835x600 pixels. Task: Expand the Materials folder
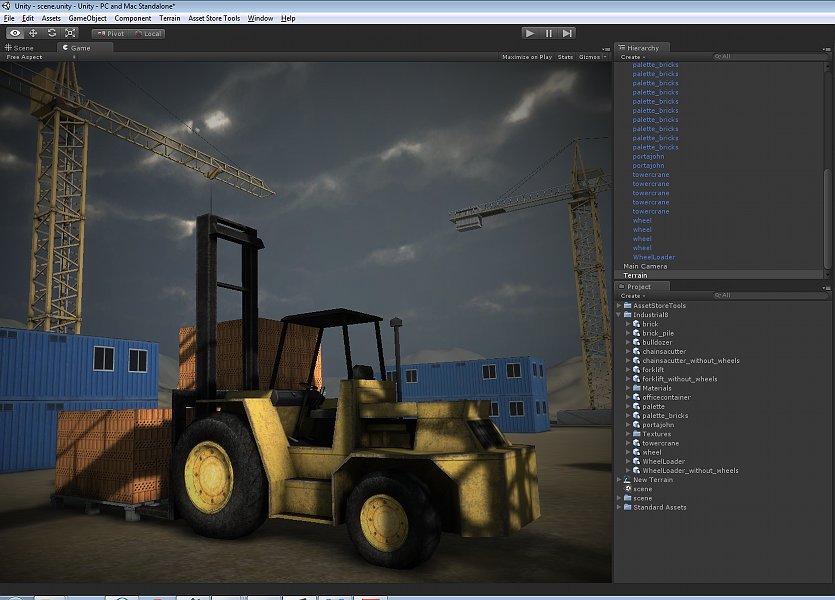(x=628, y=388)
